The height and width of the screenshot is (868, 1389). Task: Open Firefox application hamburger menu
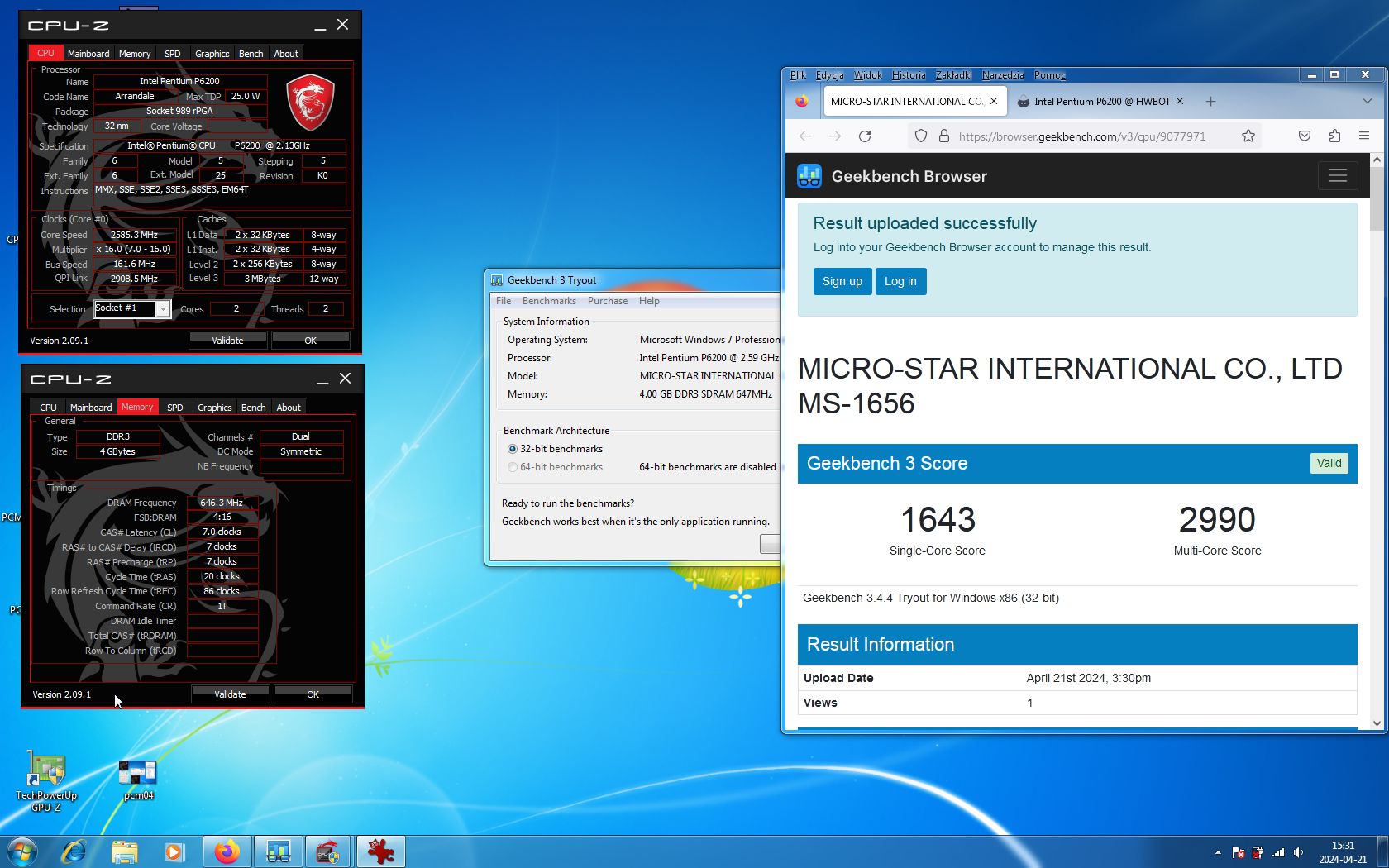click(1364, 136)
